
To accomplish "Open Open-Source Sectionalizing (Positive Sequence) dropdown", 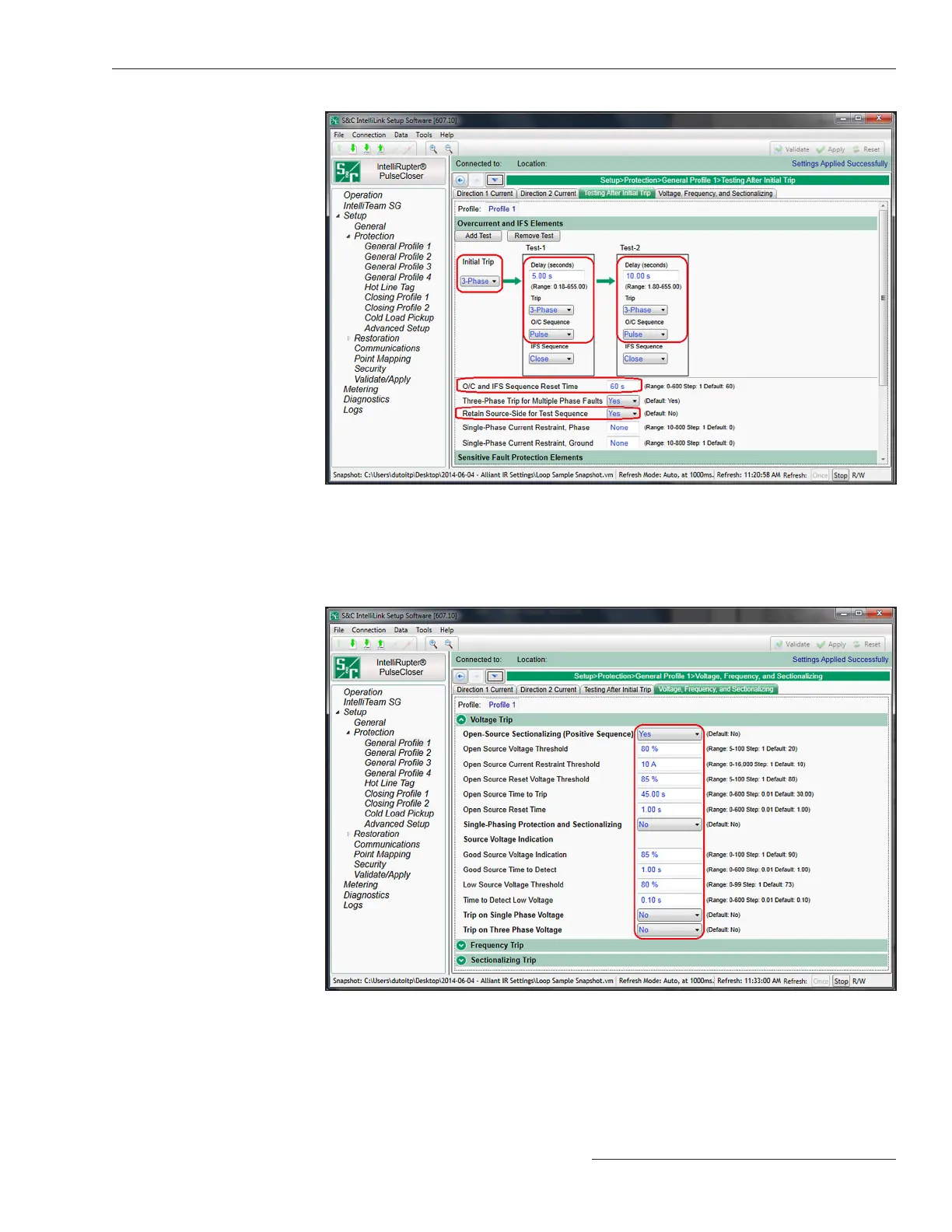I will 669,734.
